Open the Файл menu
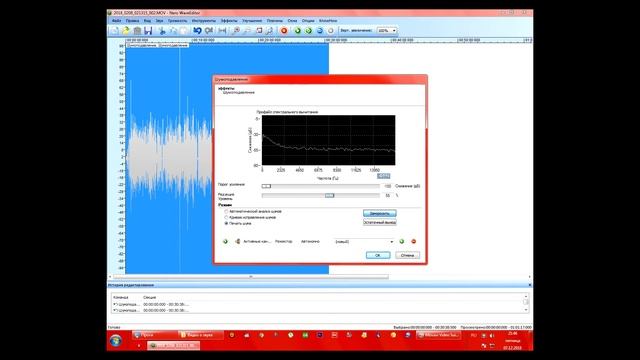This screenshot has height=360, width=640. [116, 20]
